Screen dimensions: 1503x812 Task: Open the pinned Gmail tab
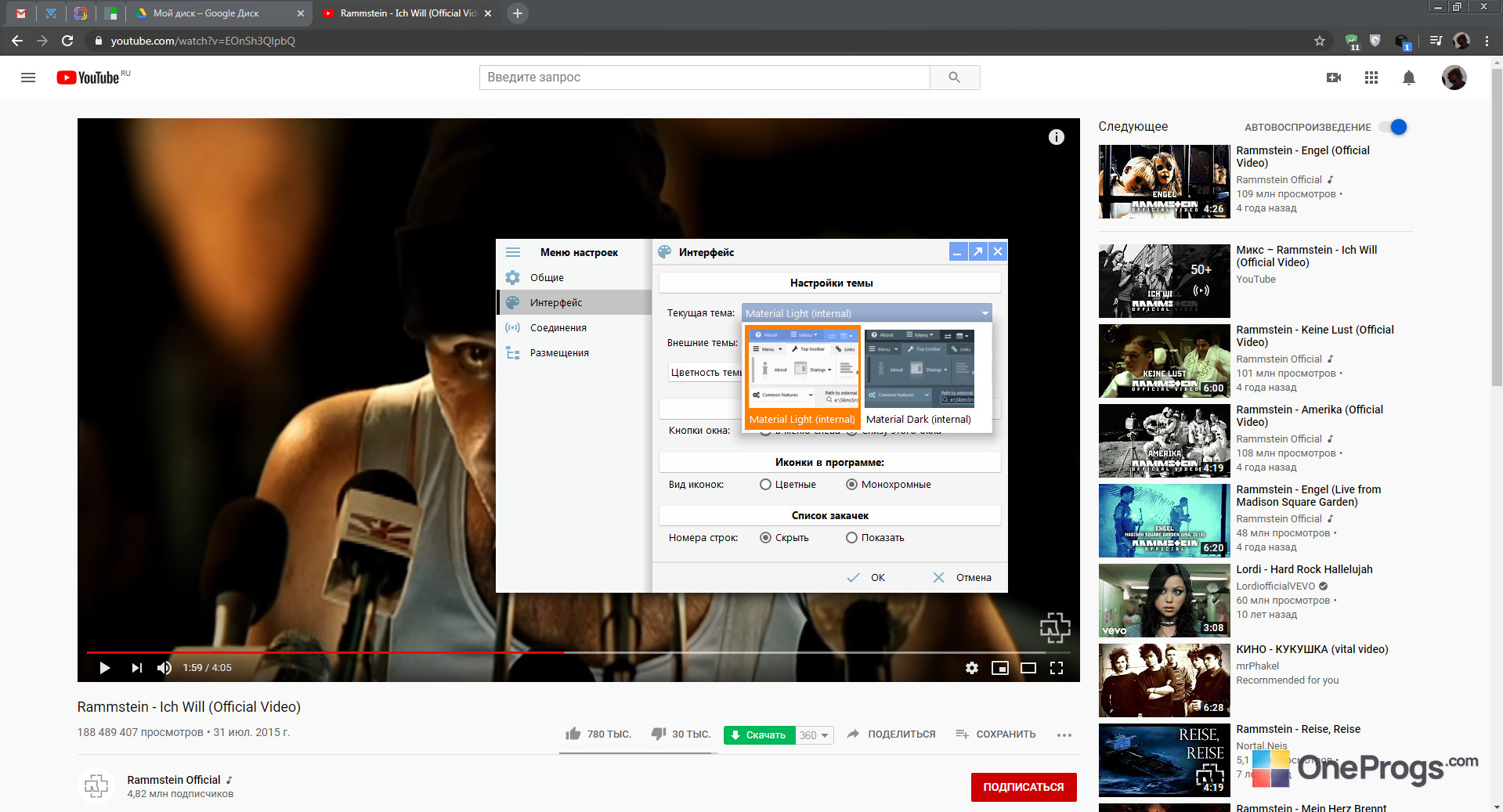point(21,13)
